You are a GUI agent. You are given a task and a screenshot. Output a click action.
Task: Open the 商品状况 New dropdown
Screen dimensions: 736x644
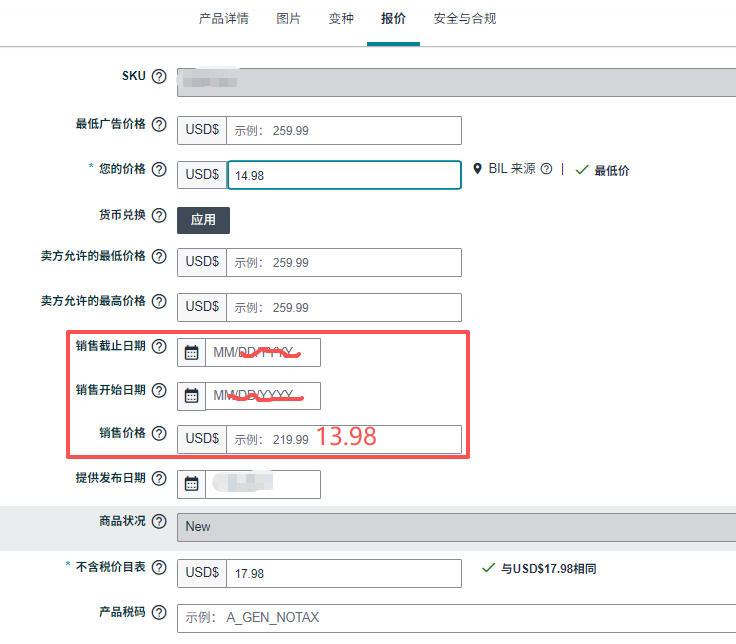click(x=456, y=527)
